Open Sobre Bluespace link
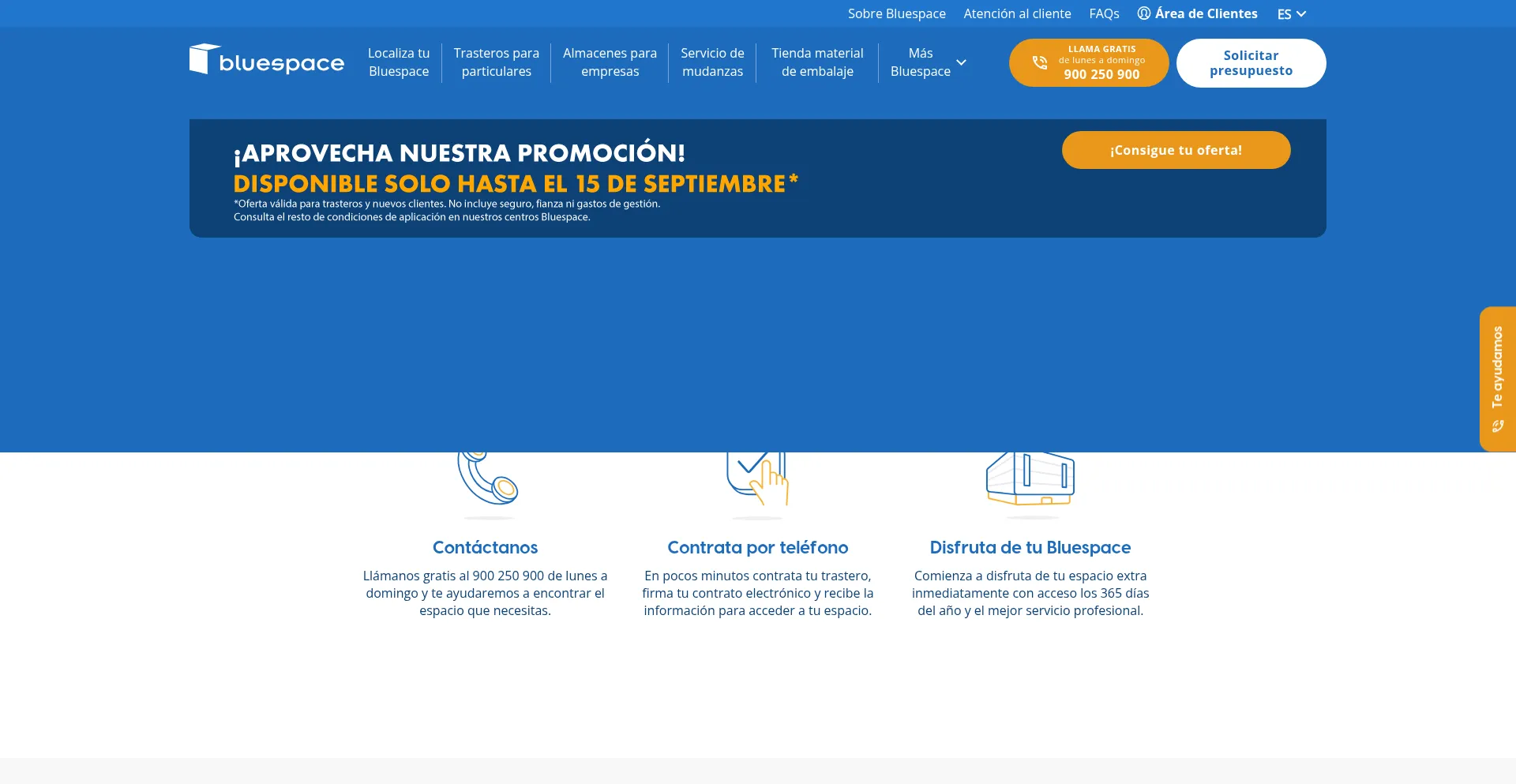The height and width of the screenshot is (784, 1516). point(896,13)
